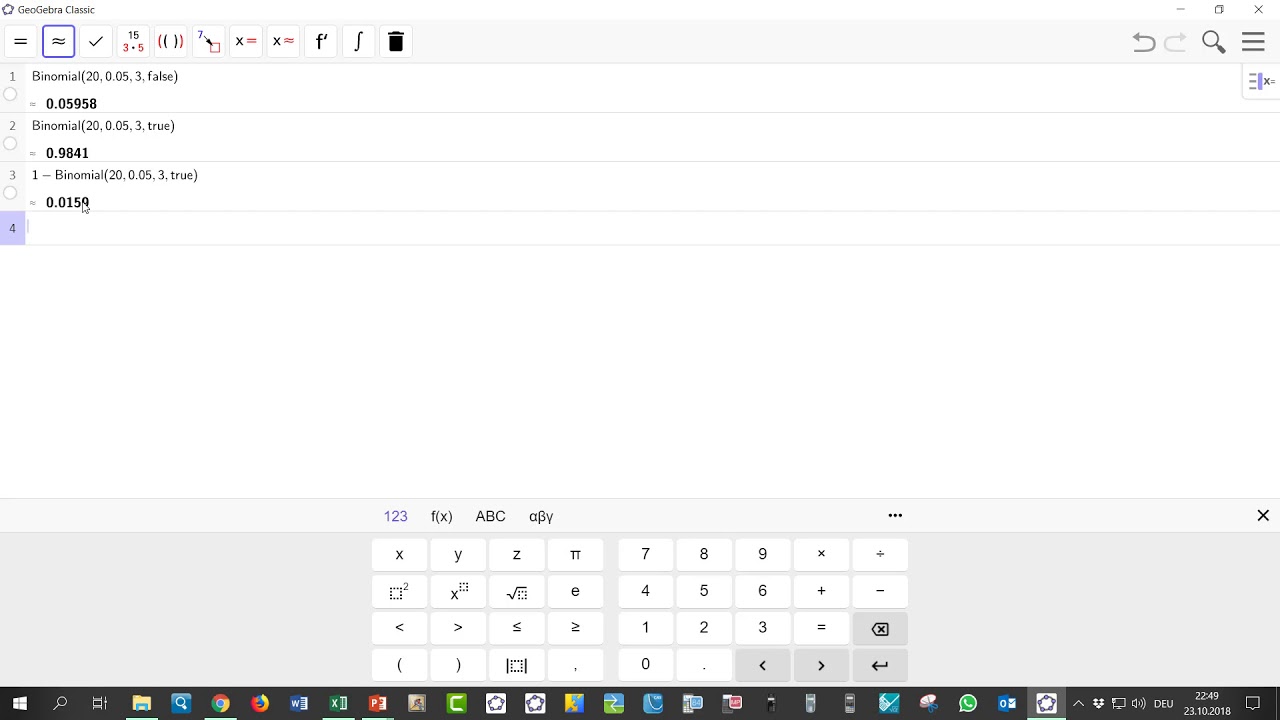The height and width of the screenshot is (720, 1280).
Task: Switch to the ABC keyboard tab
Action: pos(490,516)
